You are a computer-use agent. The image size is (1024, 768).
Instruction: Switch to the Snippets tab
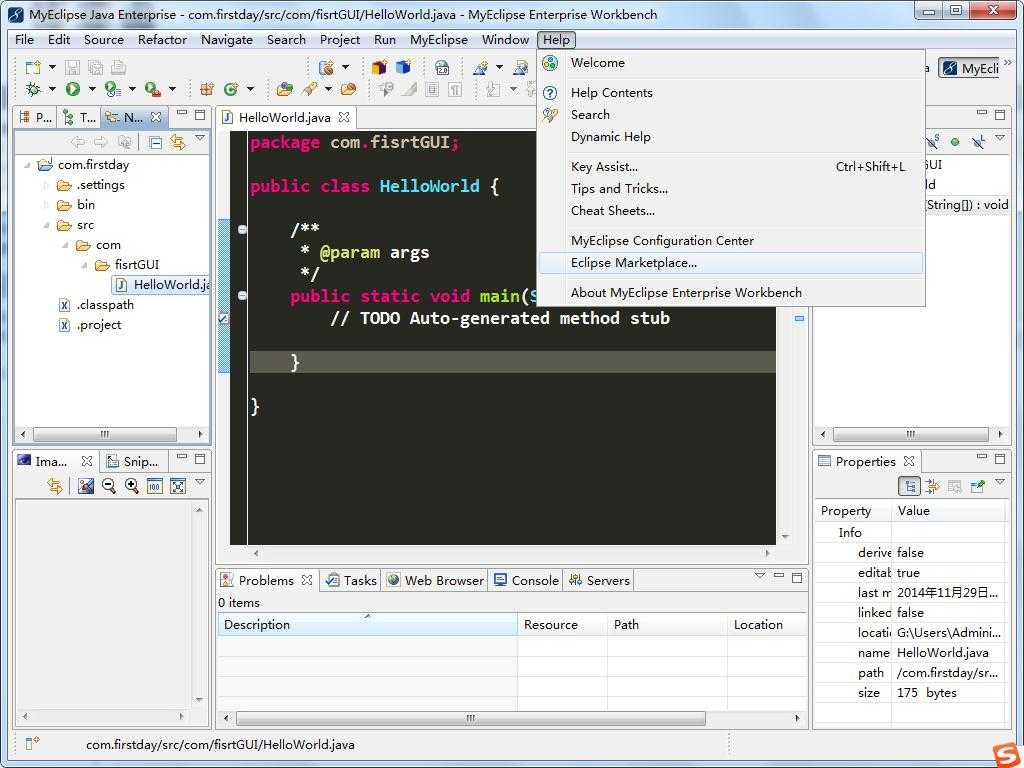tap(133, 461)
